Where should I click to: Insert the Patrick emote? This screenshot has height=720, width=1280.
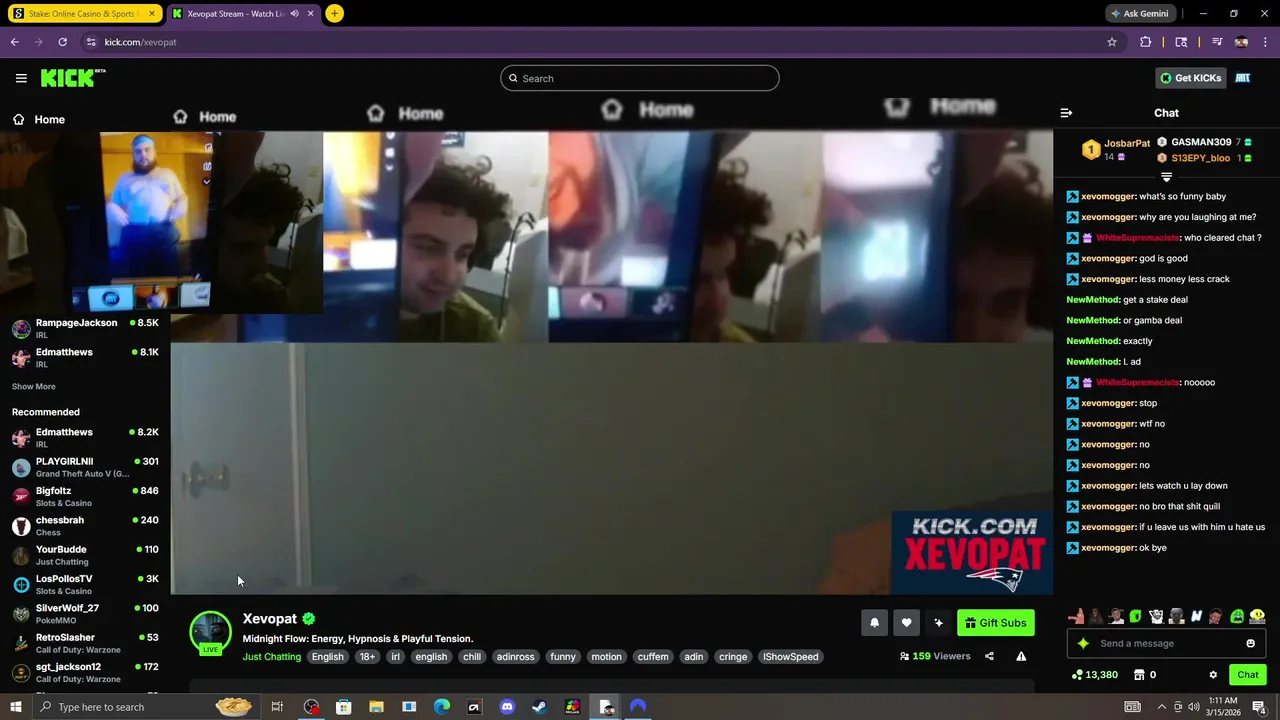(1076, 616)
